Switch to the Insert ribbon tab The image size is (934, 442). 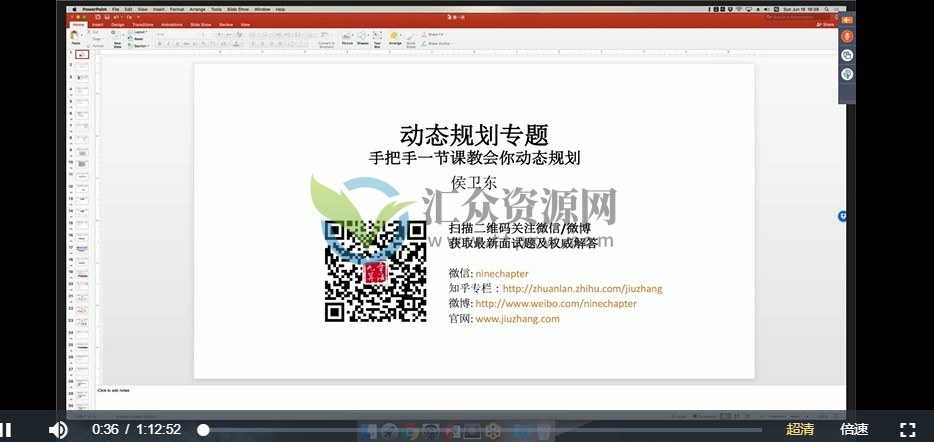98,24
